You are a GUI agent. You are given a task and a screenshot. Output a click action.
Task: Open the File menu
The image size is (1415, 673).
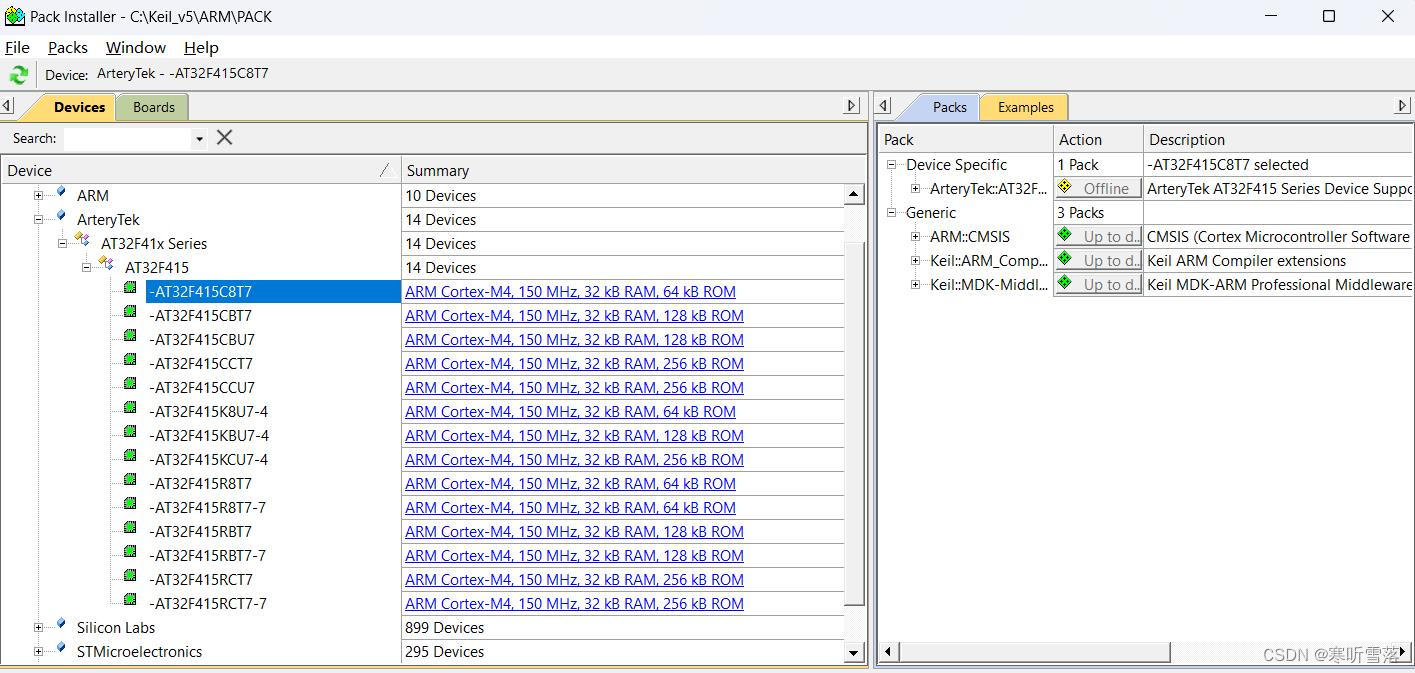17,47
